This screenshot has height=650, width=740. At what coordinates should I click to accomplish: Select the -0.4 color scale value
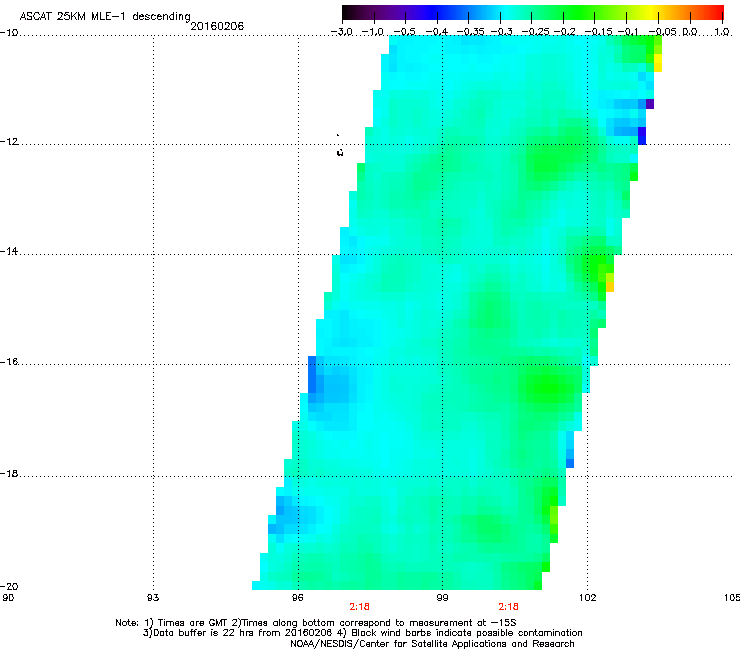click(437, 32)
